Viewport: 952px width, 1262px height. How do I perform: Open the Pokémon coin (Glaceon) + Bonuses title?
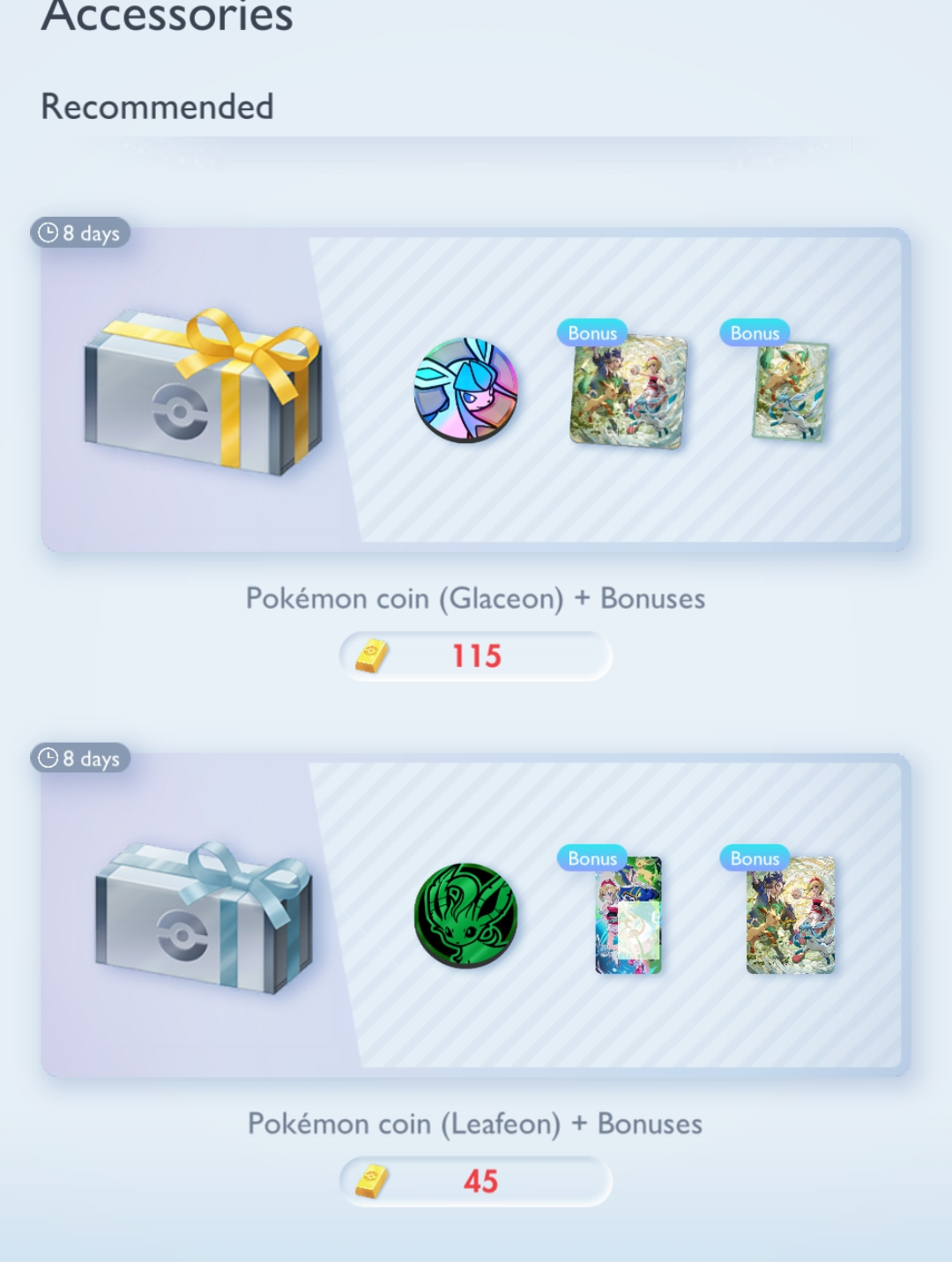[475, 598]
